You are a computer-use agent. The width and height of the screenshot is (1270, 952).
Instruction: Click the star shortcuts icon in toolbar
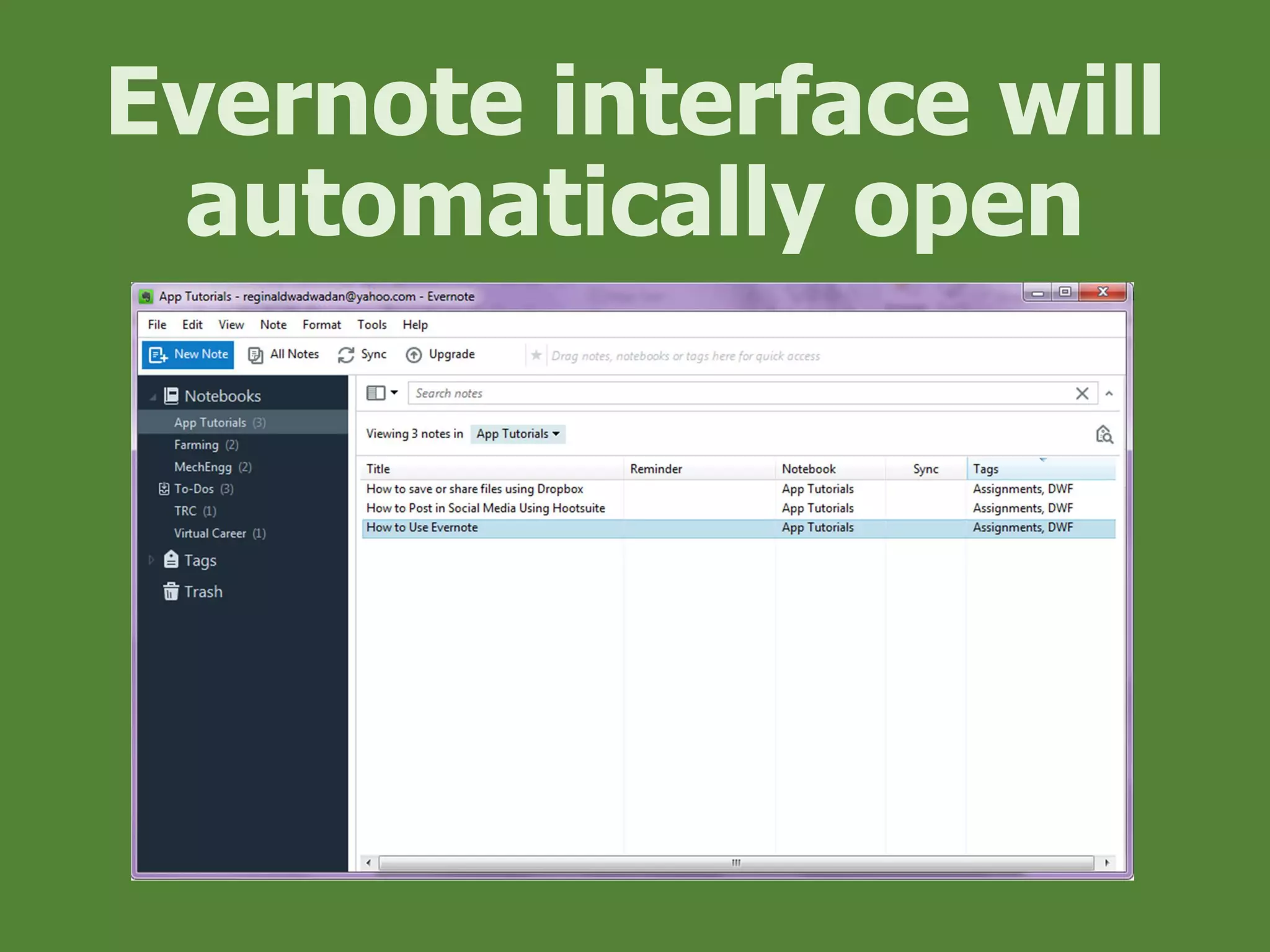pyautogui.click(x=536, y=355)
